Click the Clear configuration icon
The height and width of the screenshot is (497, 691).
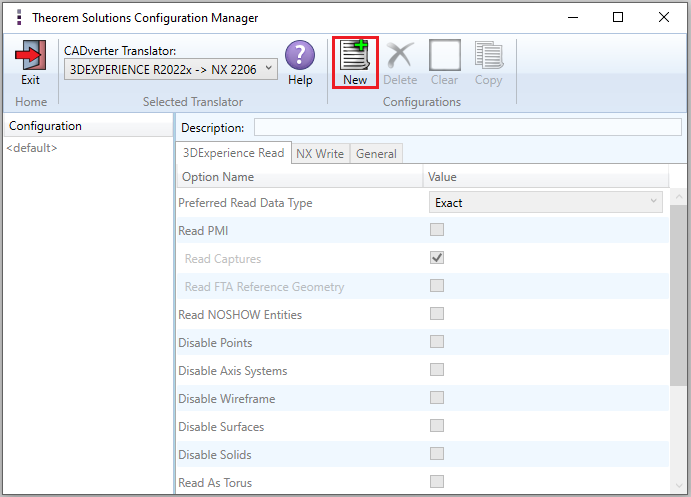click(x=445, y=55)
